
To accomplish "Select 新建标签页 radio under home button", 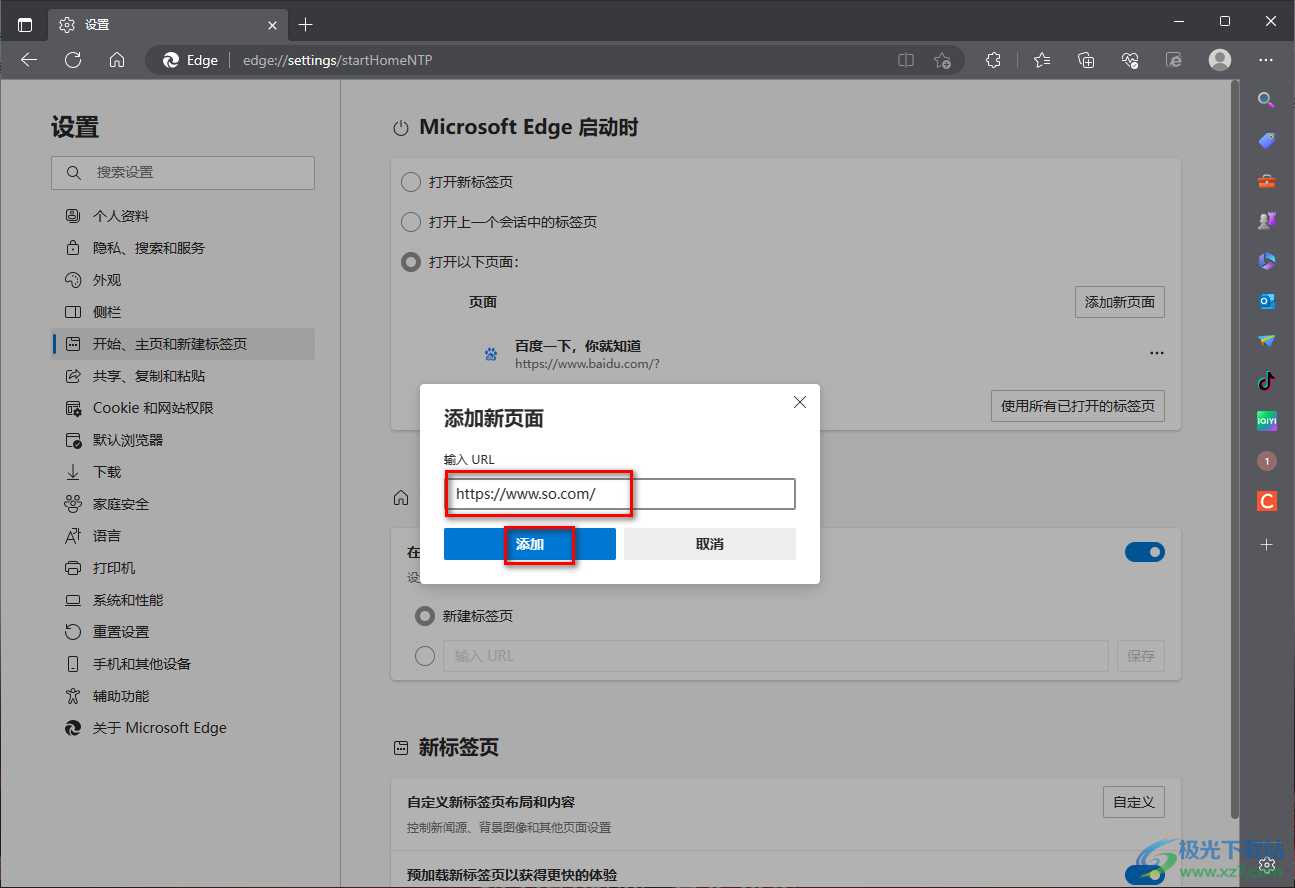I will [x=425, y=616].
